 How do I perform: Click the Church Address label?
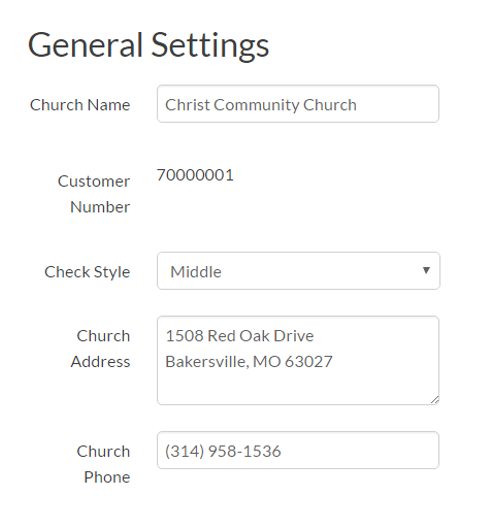point(100,349)
